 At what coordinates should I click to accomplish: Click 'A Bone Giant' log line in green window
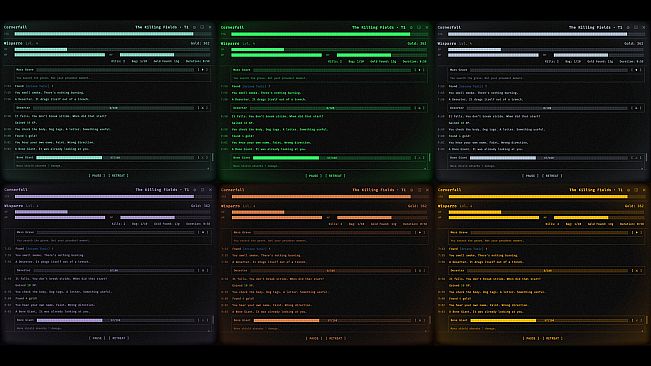[269, 149]
